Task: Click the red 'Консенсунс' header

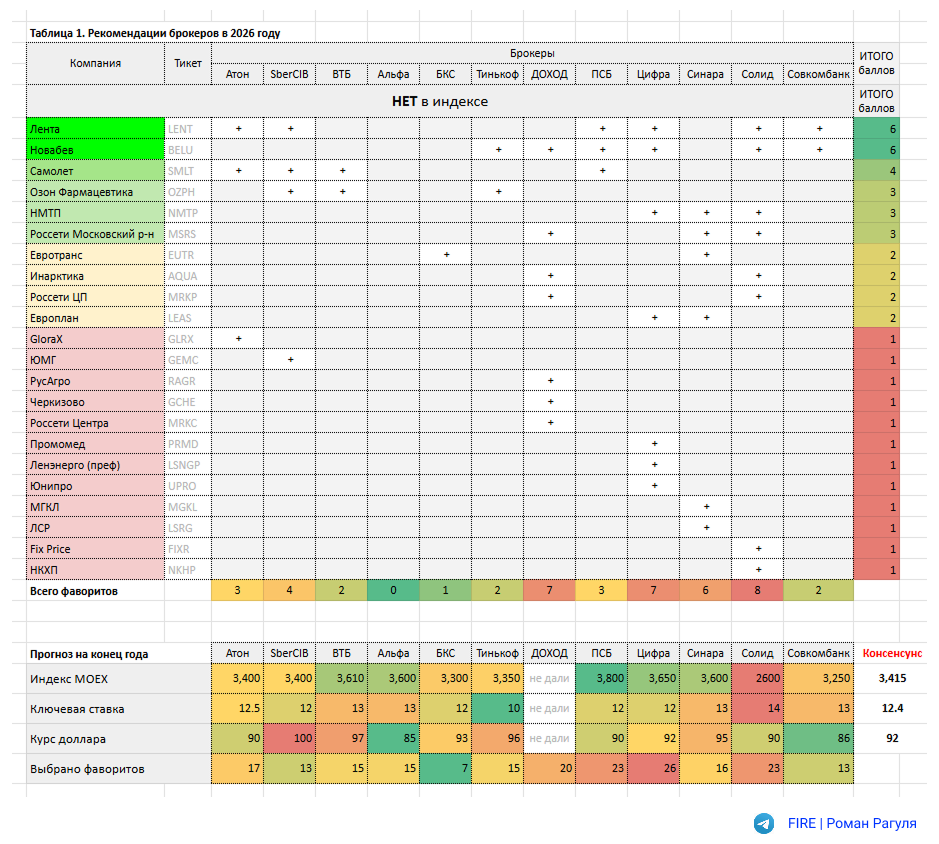Action: tap(892, 654)
